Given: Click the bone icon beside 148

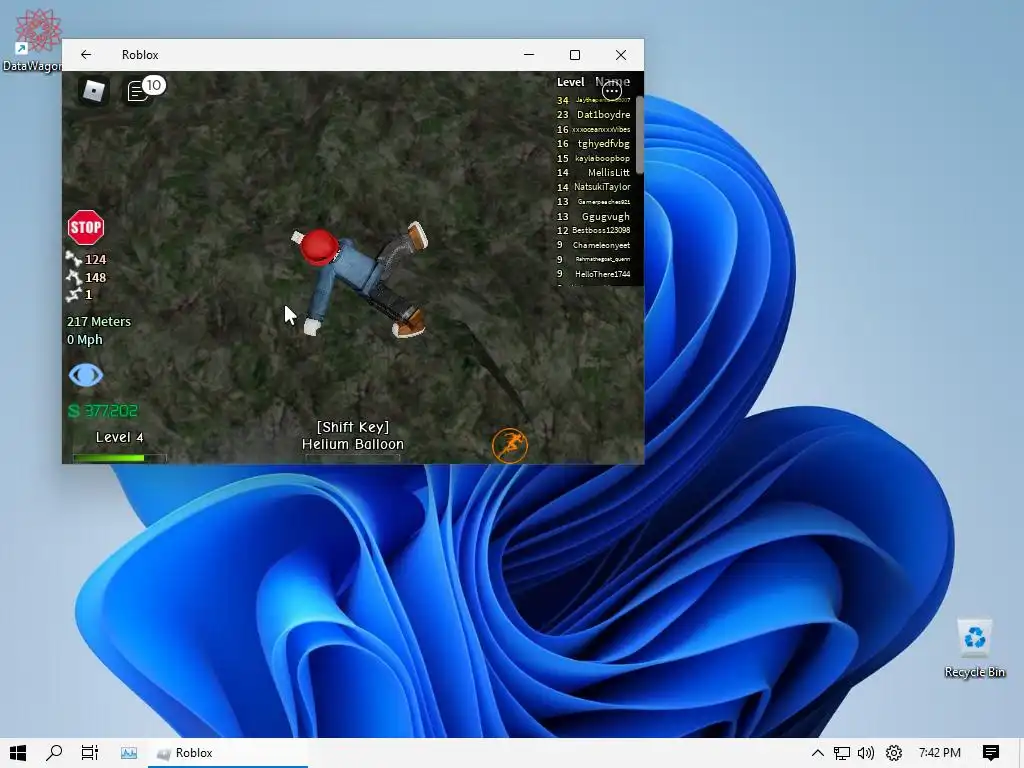Looking at the screenshot, I should 73,277.
